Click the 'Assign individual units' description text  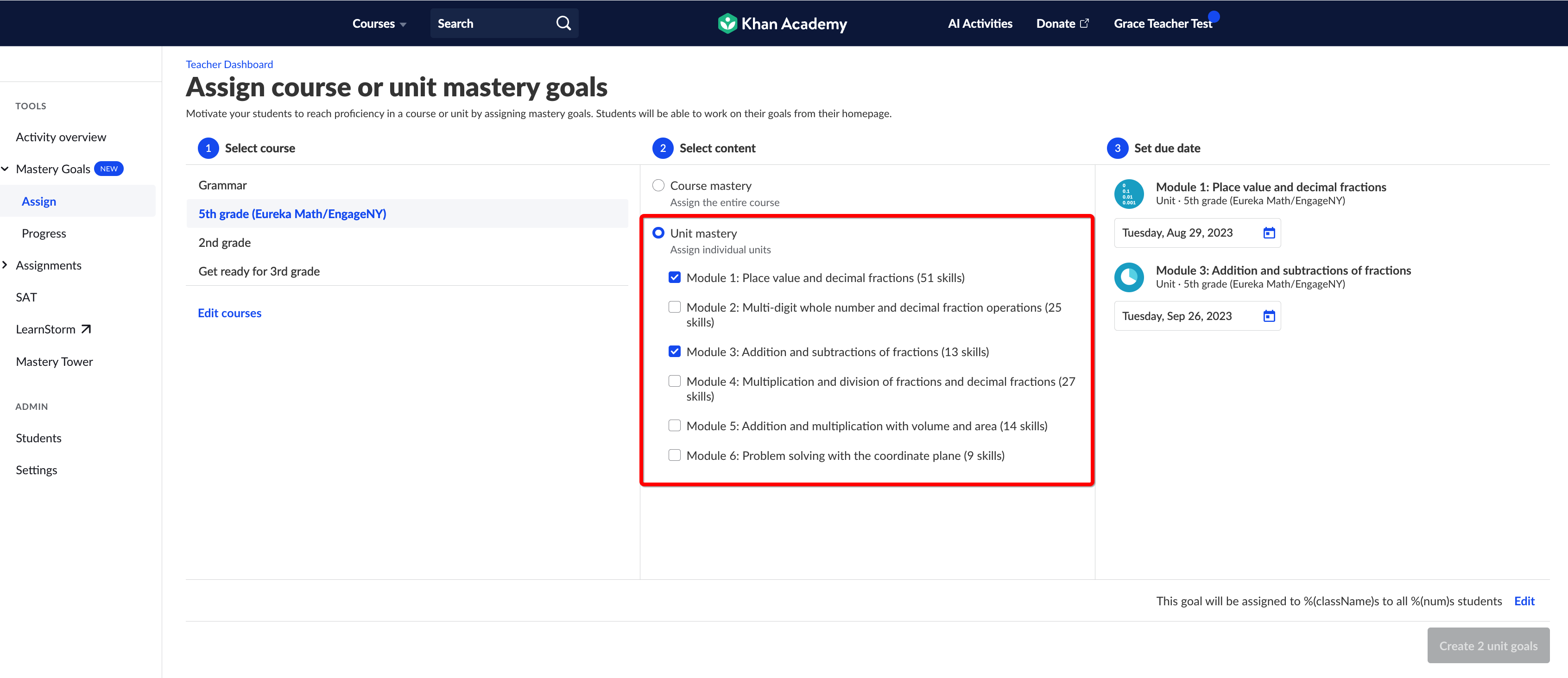tap(720, 250)
